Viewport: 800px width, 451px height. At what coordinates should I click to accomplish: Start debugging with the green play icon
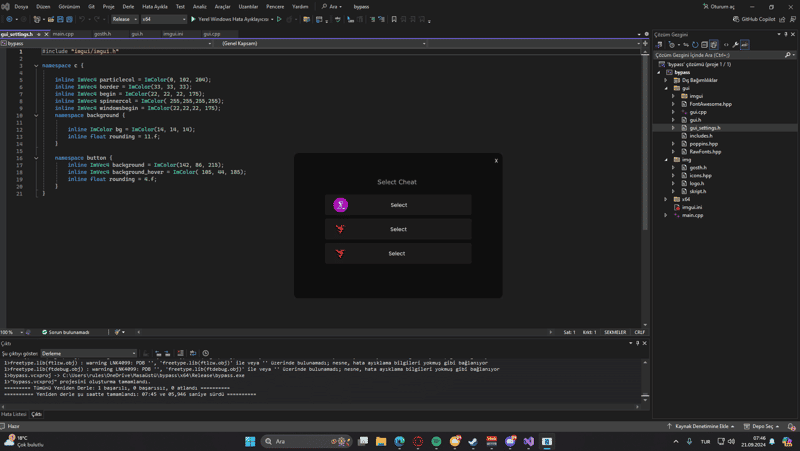(193, 19)
